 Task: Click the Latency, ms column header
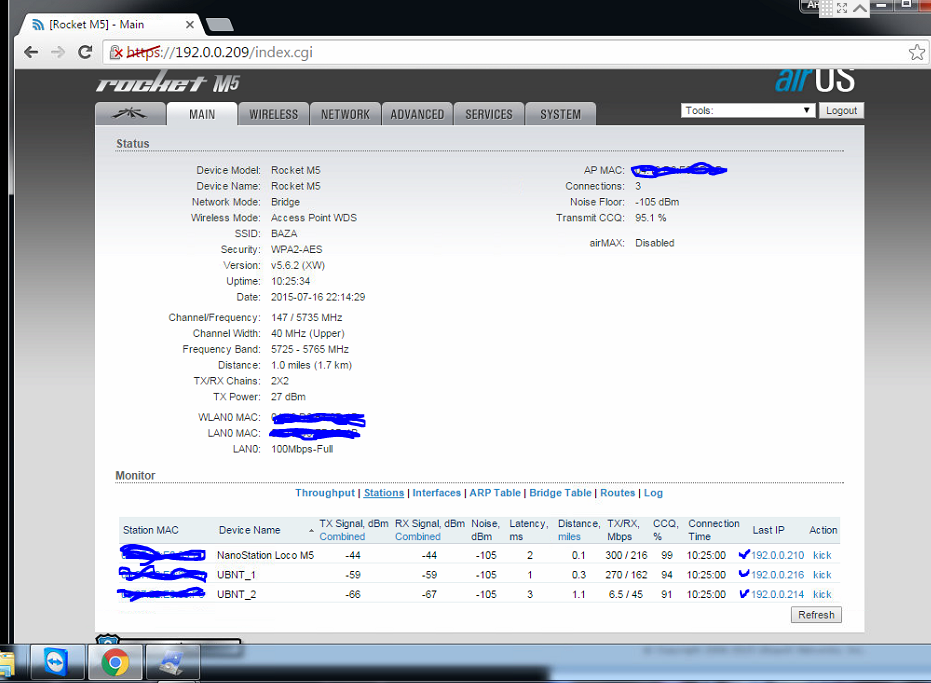pyautogui.click(x=528, y=530)
